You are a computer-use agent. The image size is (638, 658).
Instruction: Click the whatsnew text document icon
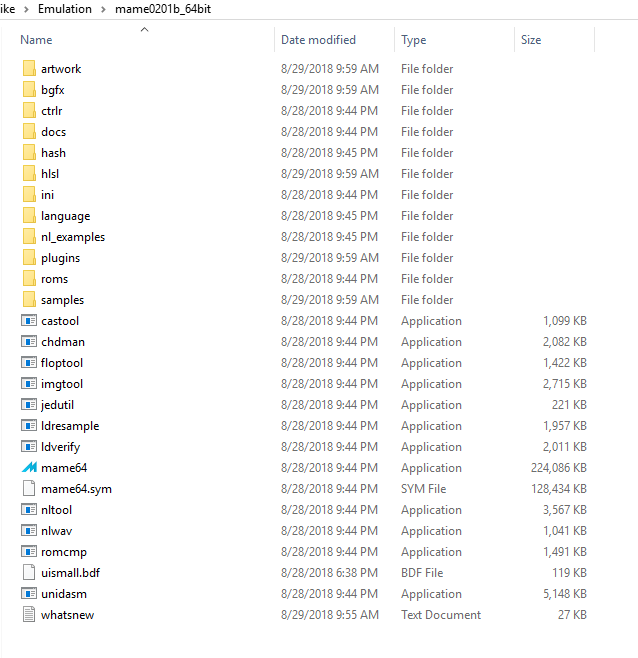[x=29, y=614]
